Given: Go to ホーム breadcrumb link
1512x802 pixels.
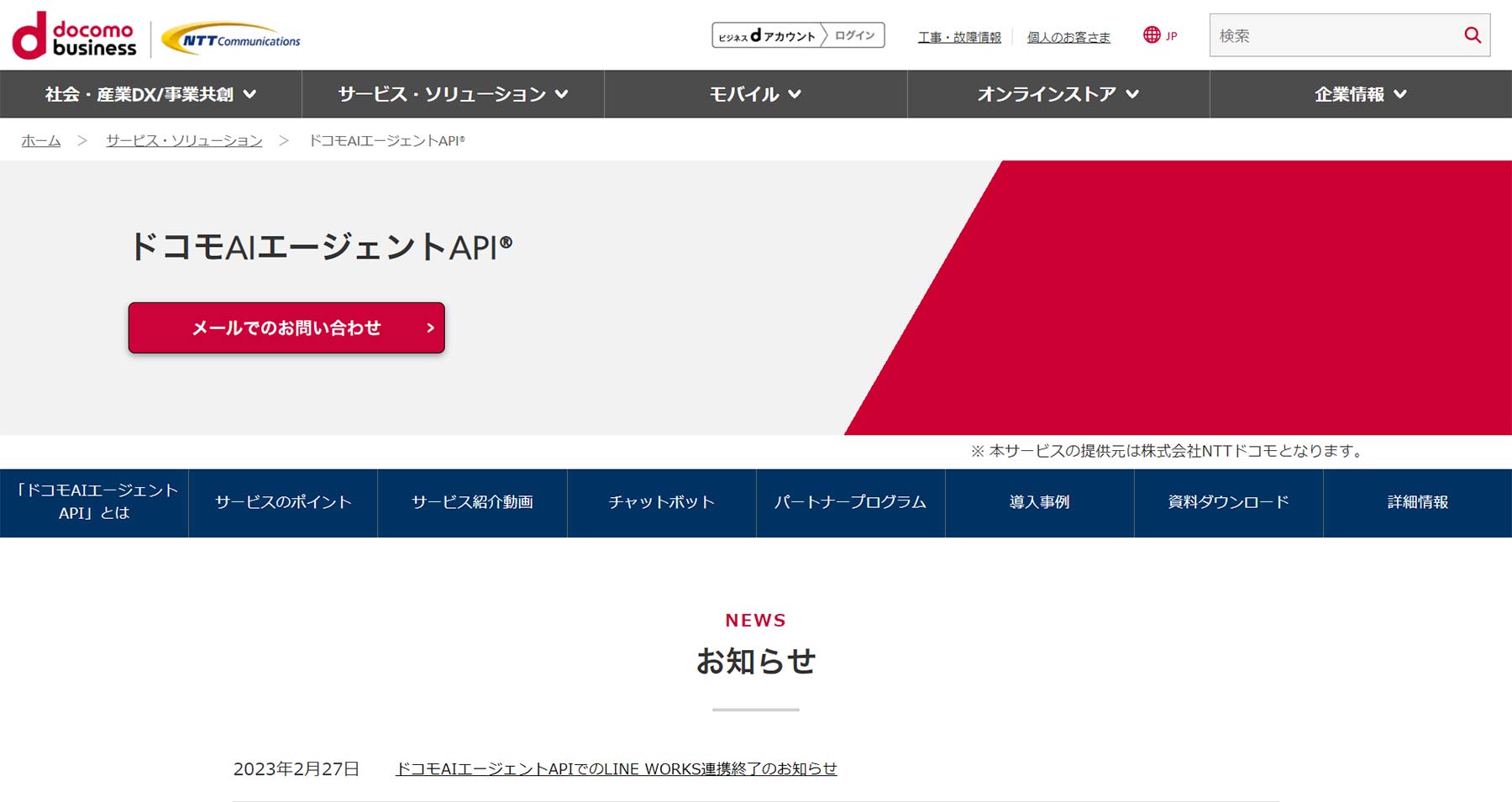Looking at the screenshot, I should (x=41, y=141).
